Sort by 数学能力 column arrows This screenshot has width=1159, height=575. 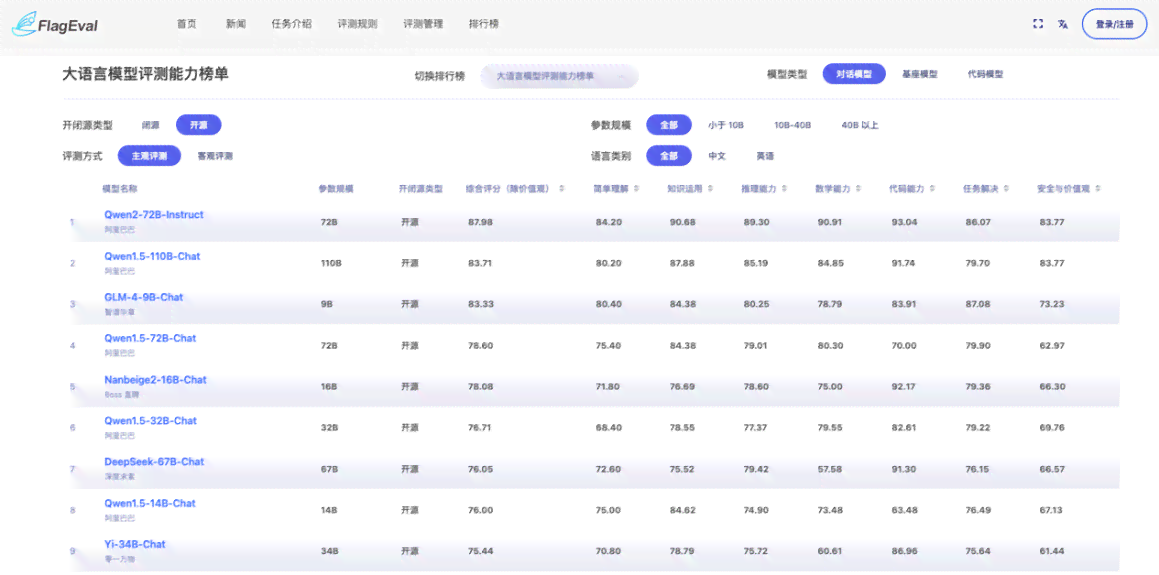pyautogui.click(x=858, y=189)
